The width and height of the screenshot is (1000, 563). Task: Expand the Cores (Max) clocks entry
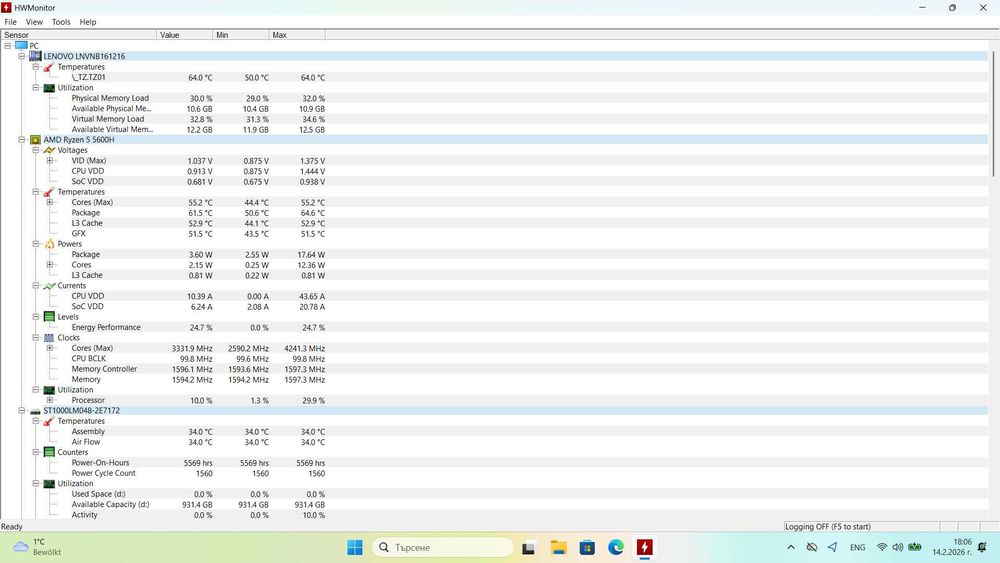50,348
